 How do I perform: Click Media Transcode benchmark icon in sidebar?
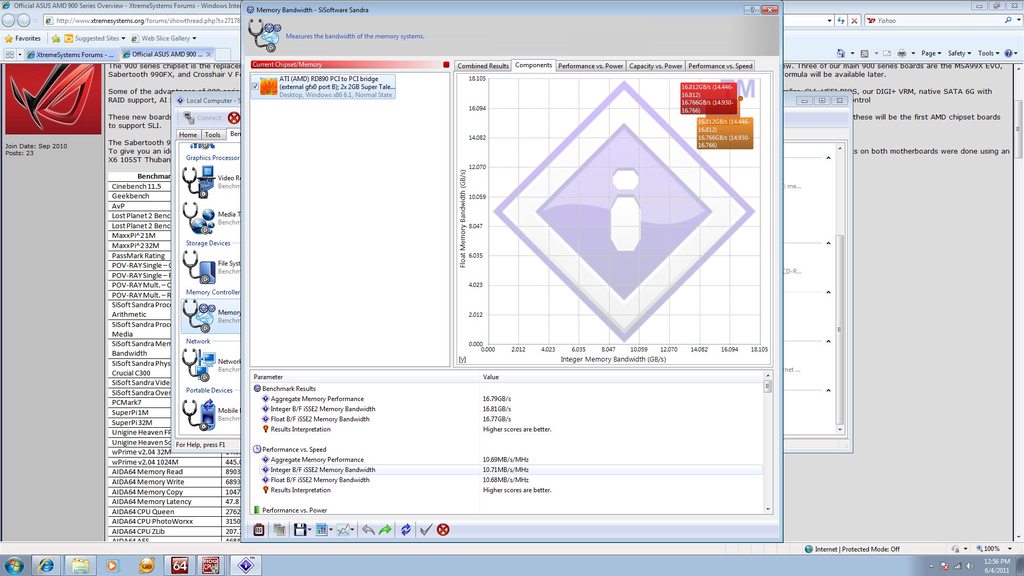click(x=199, y=218)
